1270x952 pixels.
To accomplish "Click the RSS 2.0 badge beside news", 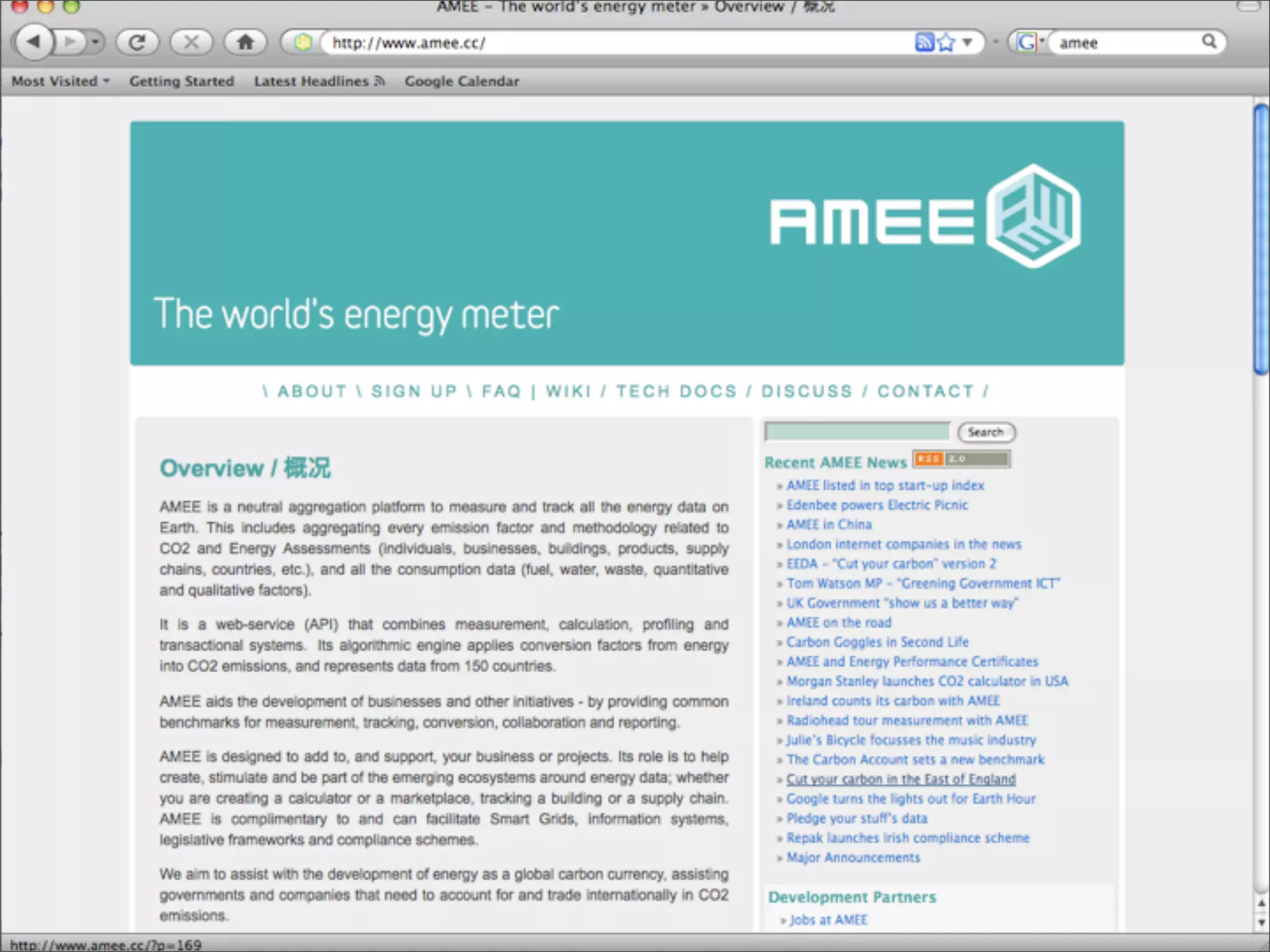I will [961, 459].
